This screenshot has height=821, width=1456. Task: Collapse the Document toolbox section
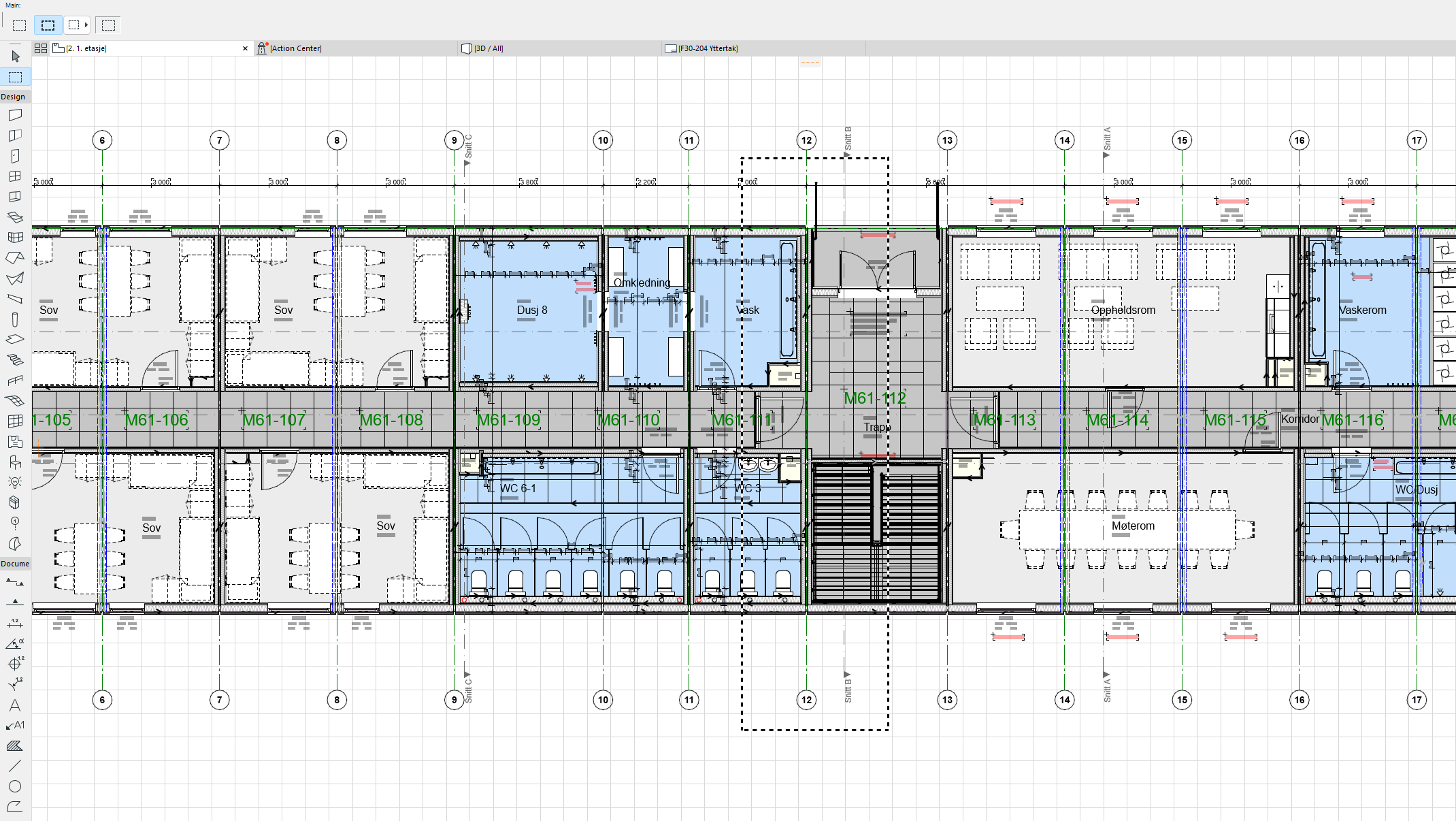[x=15, y=564]
